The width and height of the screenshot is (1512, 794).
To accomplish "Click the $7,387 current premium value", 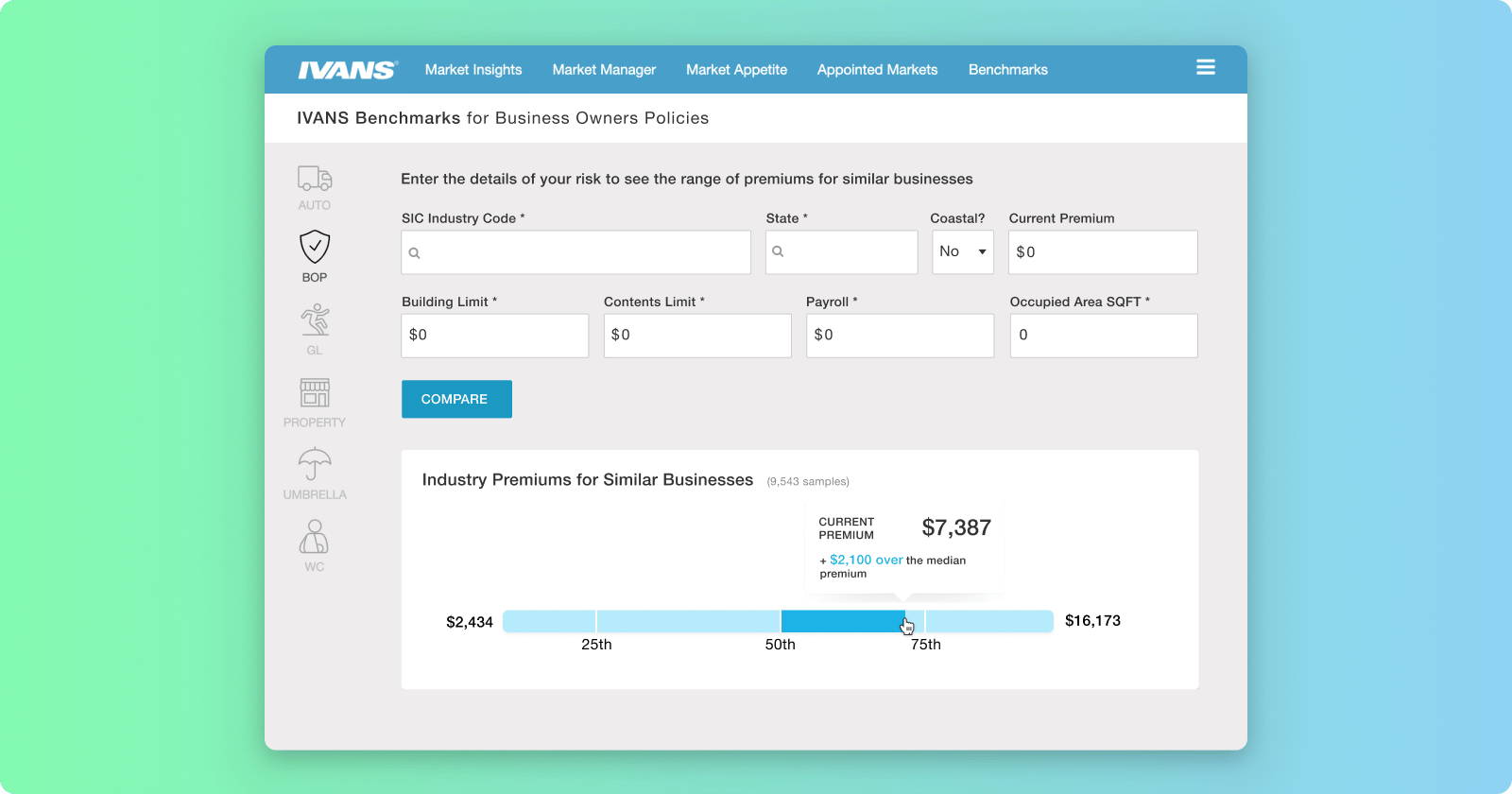I will pyautogui.click(x=956, y=527).
